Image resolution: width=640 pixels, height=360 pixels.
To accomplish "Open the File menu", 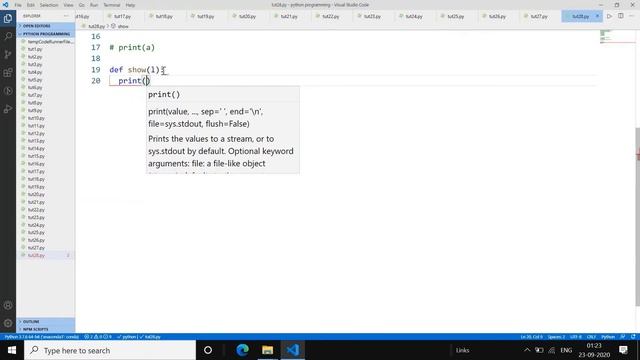I will pyautogui.click(x=18, y=5).
